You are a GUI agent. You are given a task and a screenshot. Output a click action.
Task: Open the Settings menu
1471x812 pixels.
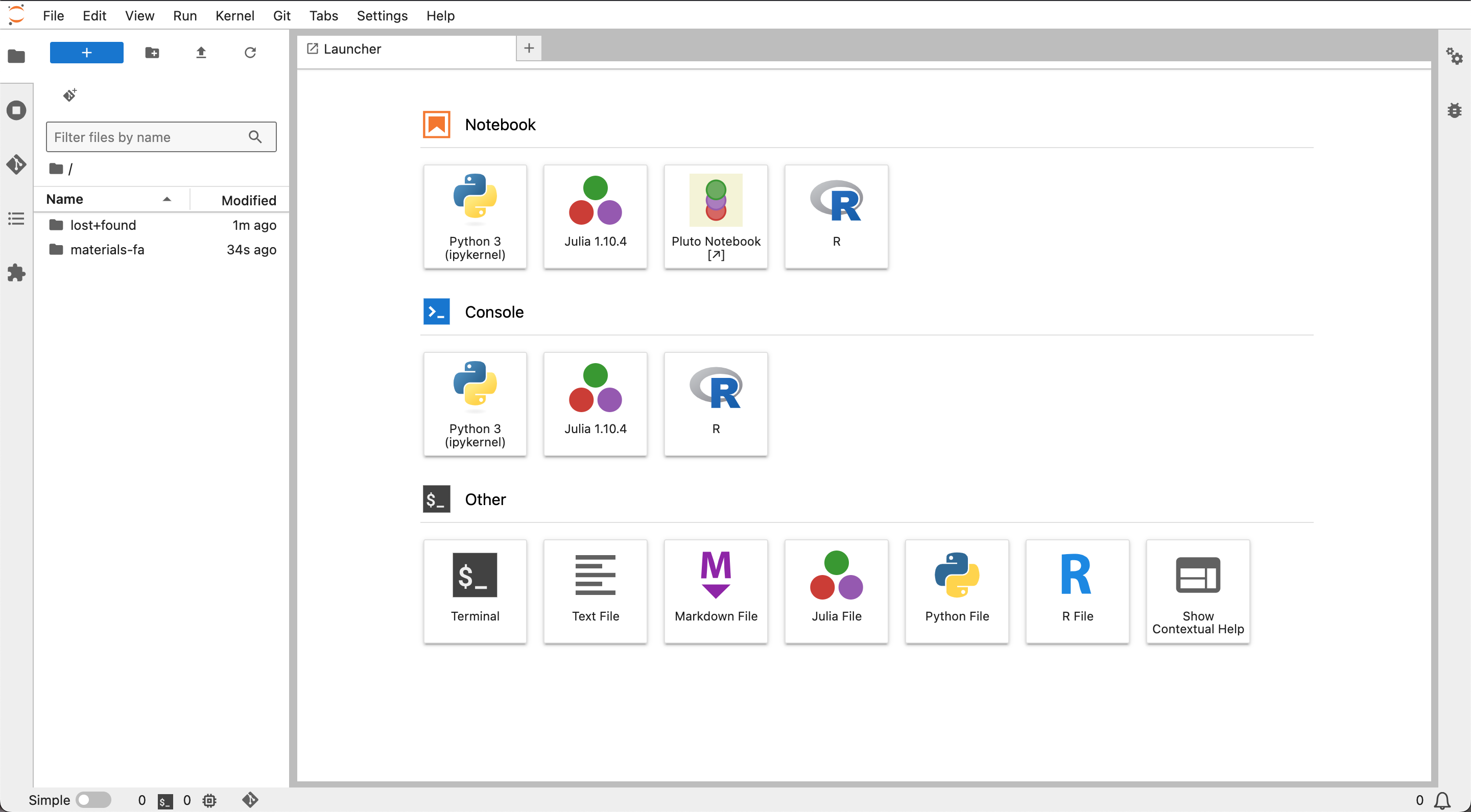click(382, 15)
